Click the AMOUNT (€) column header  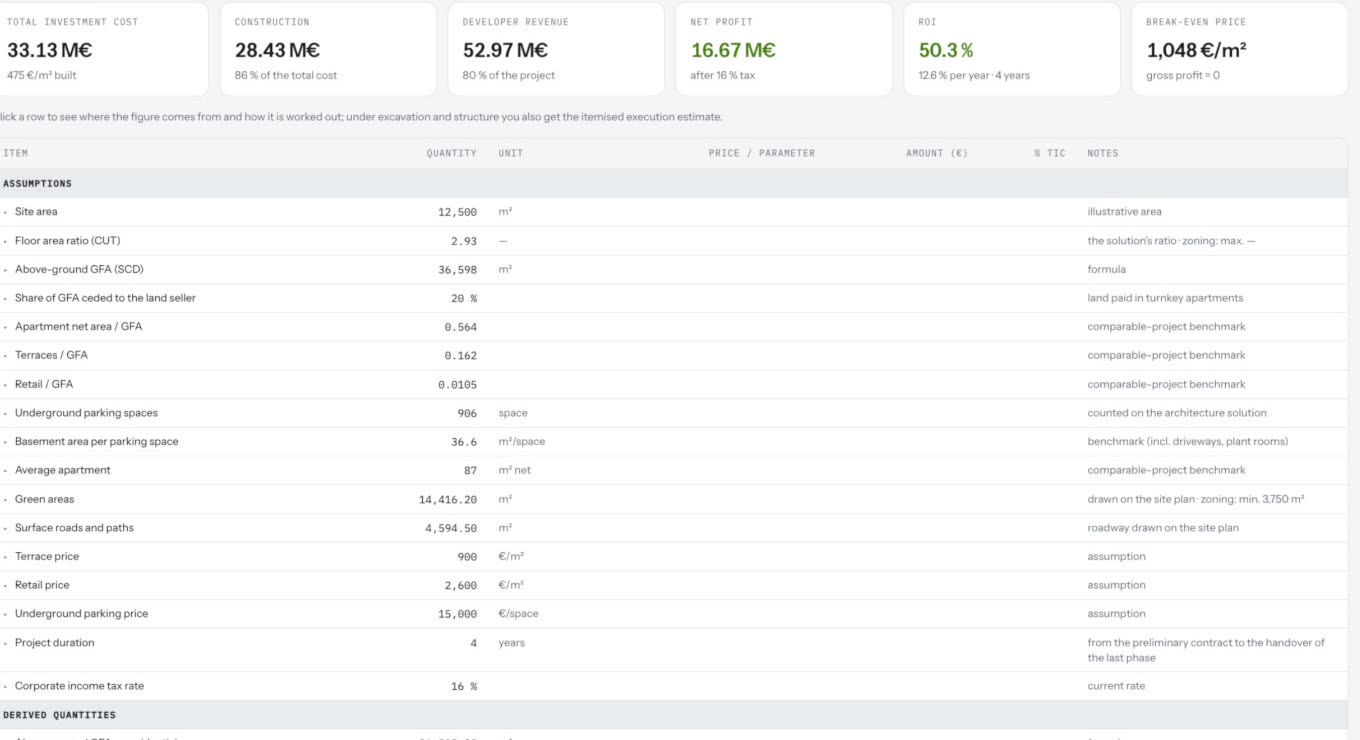(x=937, y=153)
